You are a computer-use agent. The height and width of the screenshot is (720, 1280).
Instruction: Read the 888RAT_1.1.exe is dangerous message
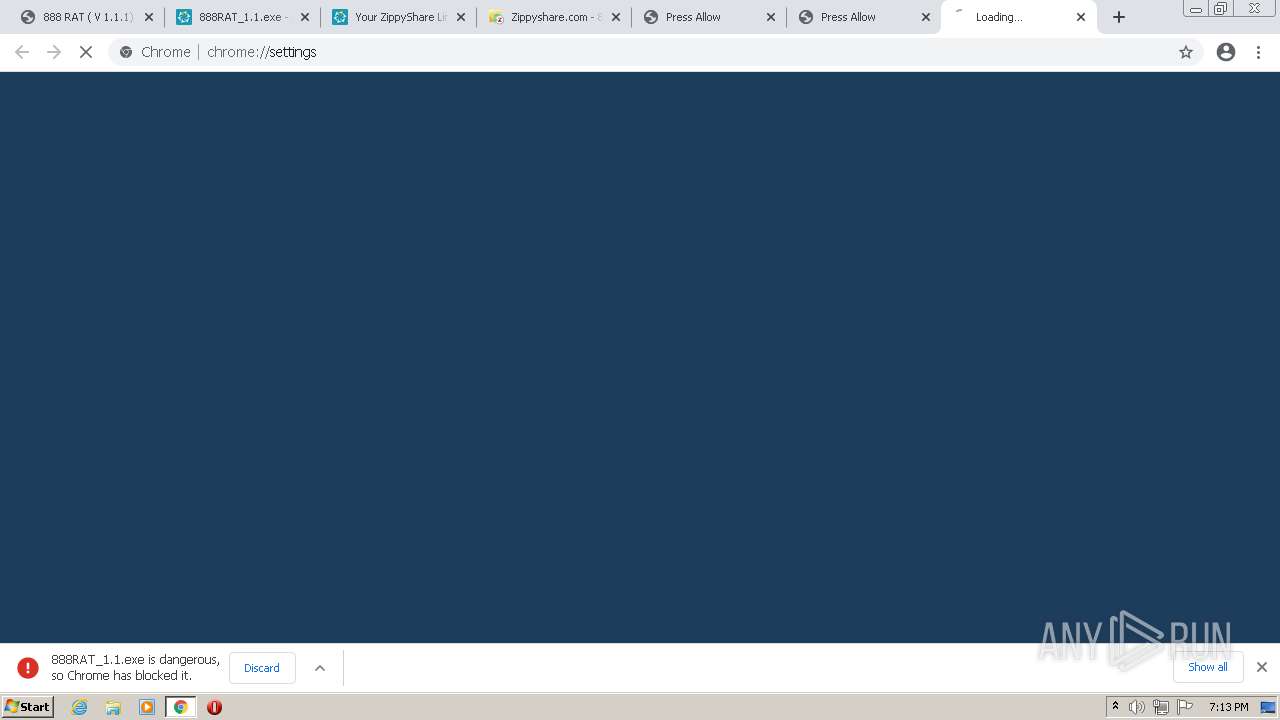point(135,668)
